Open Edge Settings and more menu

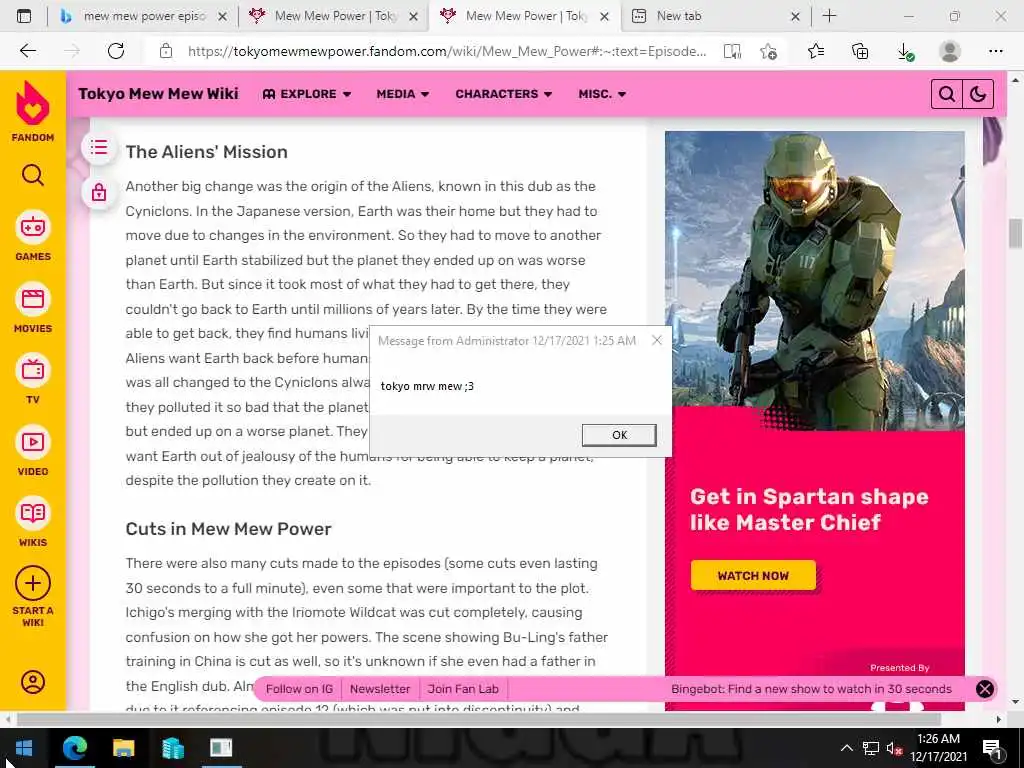point(995,51)
